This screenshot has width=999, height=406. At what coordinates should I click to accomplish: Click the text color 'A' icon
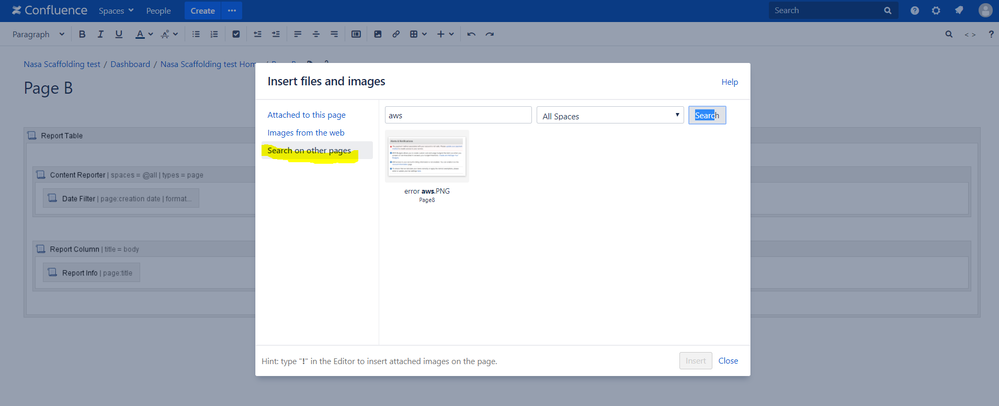(140, 34)
